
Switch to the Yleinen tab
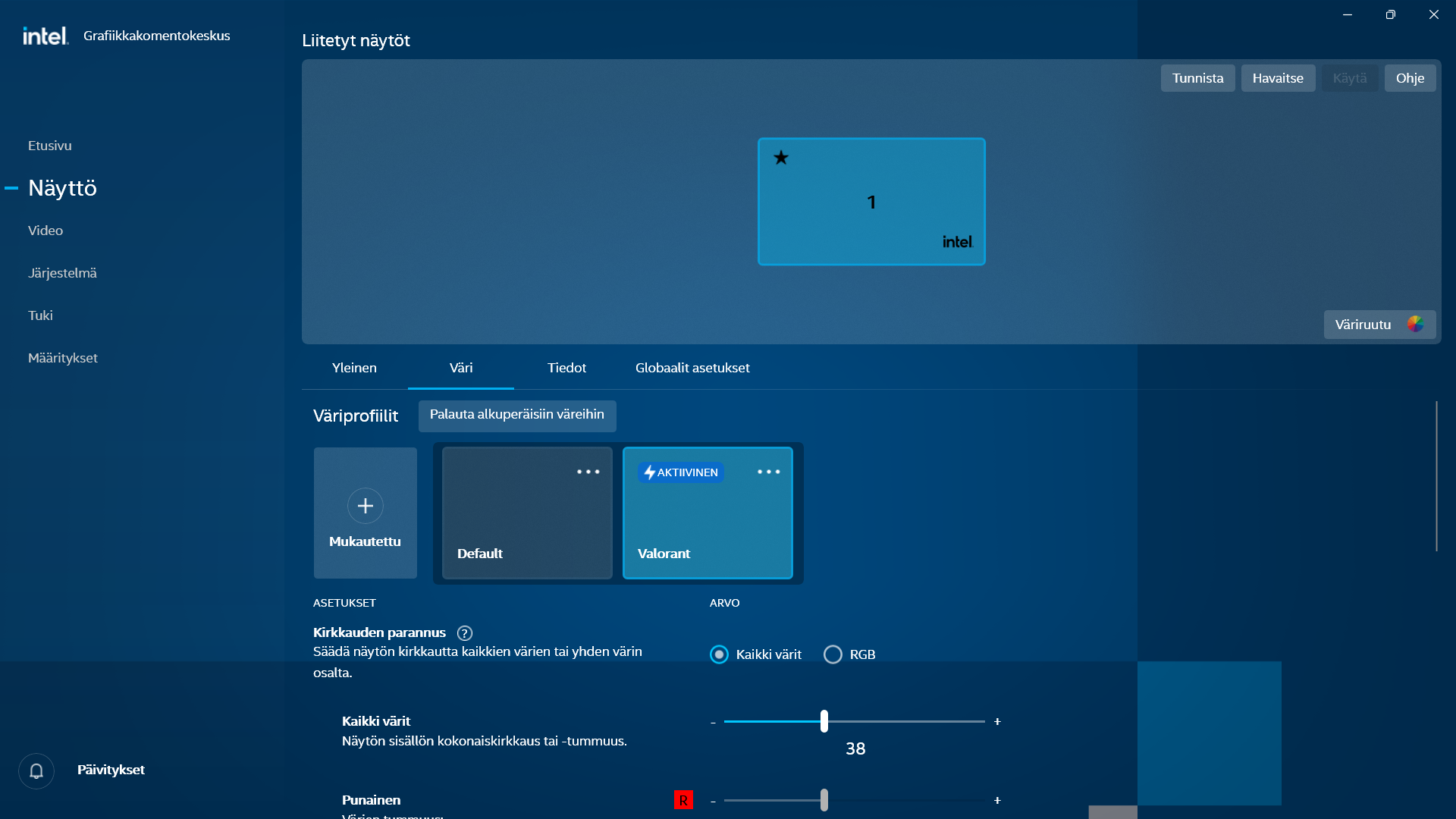[354, 368]
